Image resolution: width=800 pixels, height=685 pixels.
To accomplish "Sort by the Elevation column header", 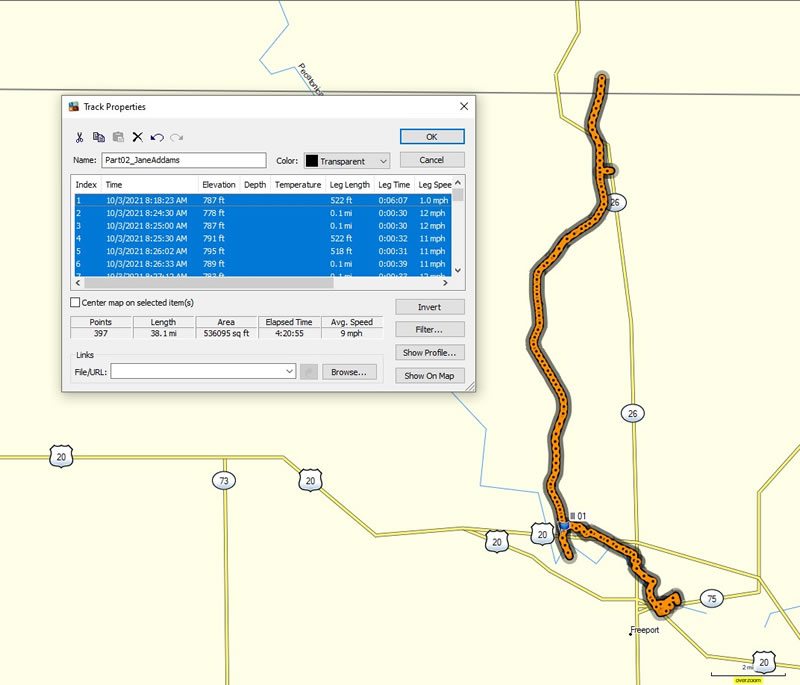I will click(x=218, y=185).
